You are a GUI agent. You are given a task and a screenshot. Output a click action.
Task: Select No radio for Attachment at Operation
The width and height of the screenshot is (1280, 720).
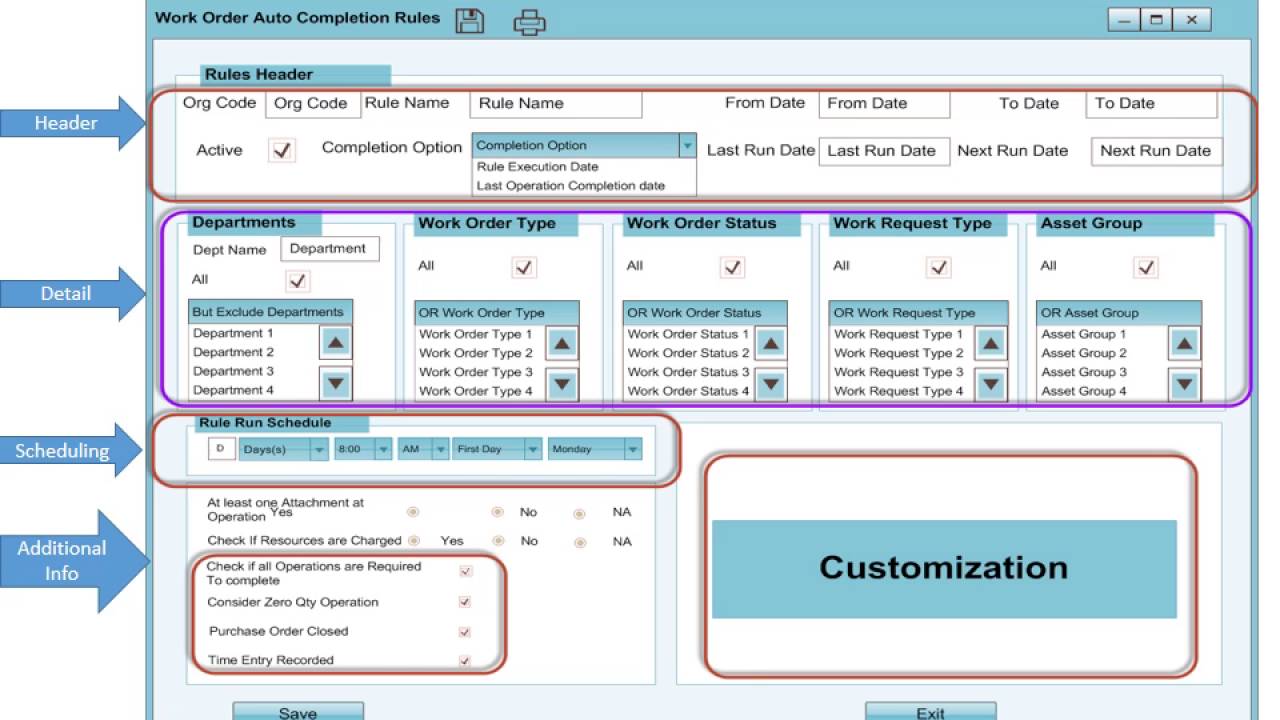(x=497, y=512)
